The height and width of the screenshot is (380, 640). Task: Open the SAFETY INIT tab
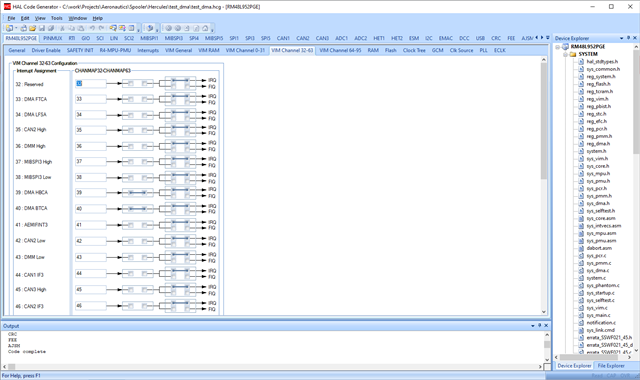coord(80,50)
